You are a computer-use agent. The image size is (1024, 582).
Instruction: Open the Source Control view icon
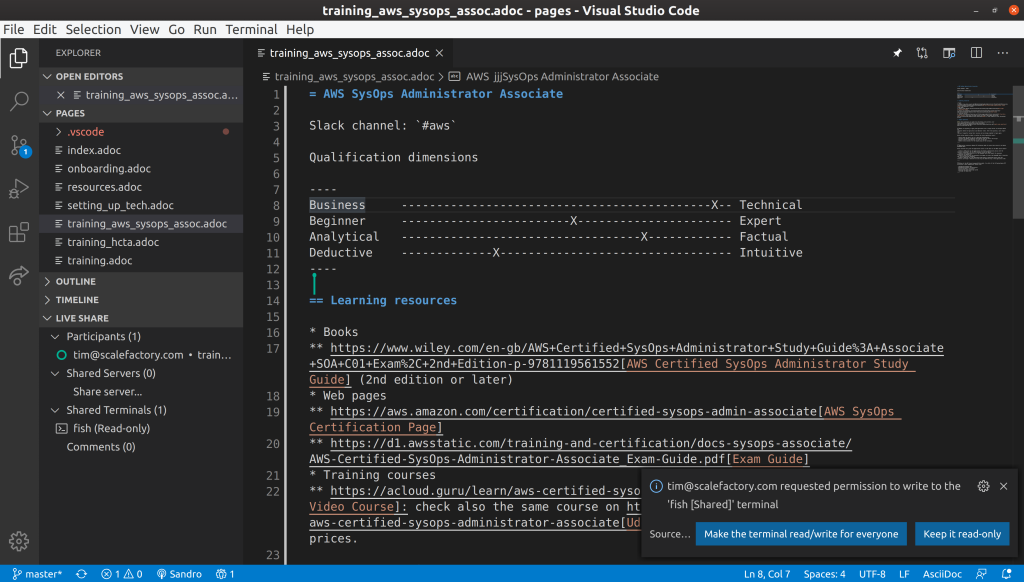tap(19, 145)
